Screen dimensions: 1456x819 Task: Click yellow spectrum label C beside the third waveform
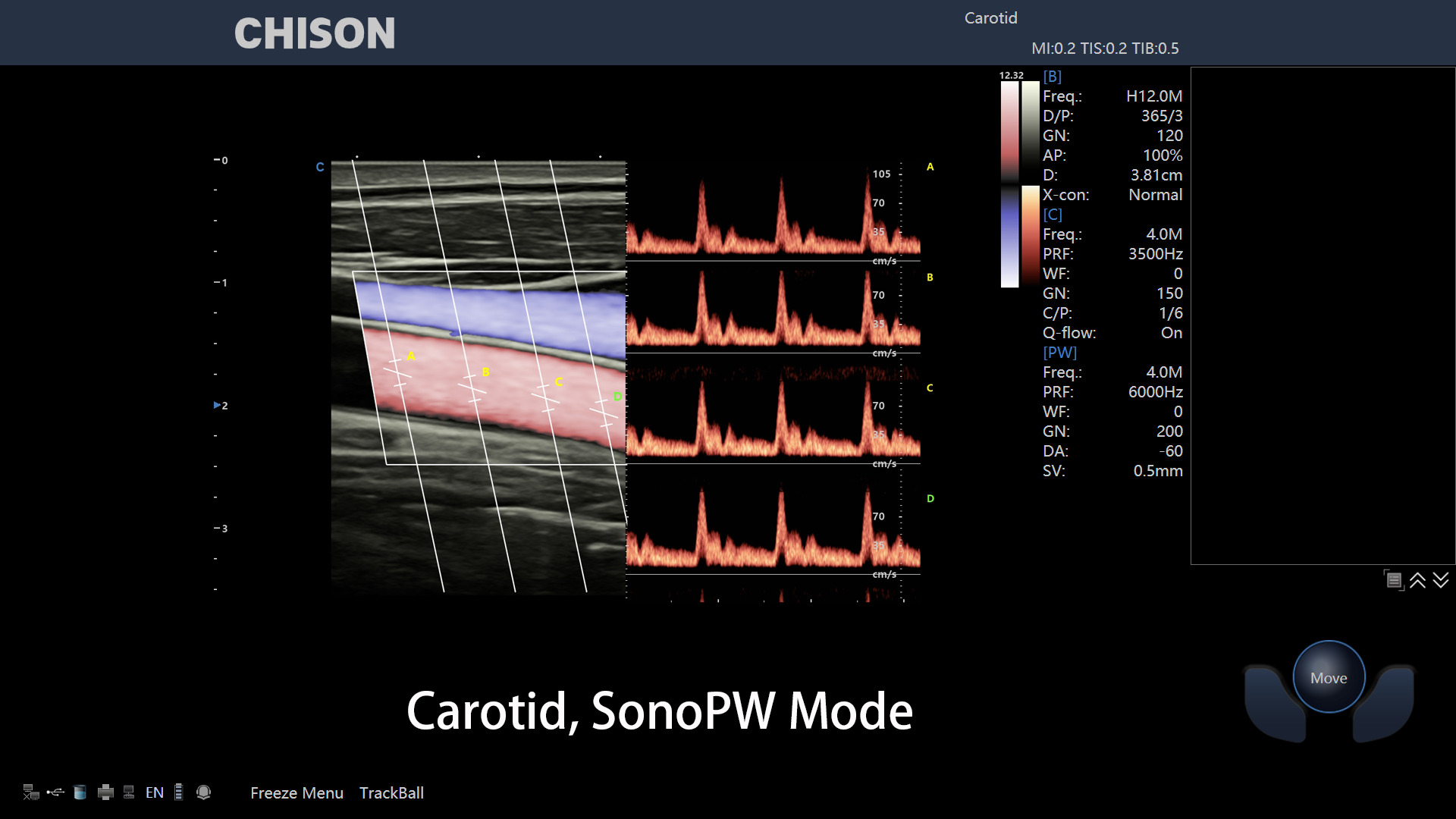(930, 388)
